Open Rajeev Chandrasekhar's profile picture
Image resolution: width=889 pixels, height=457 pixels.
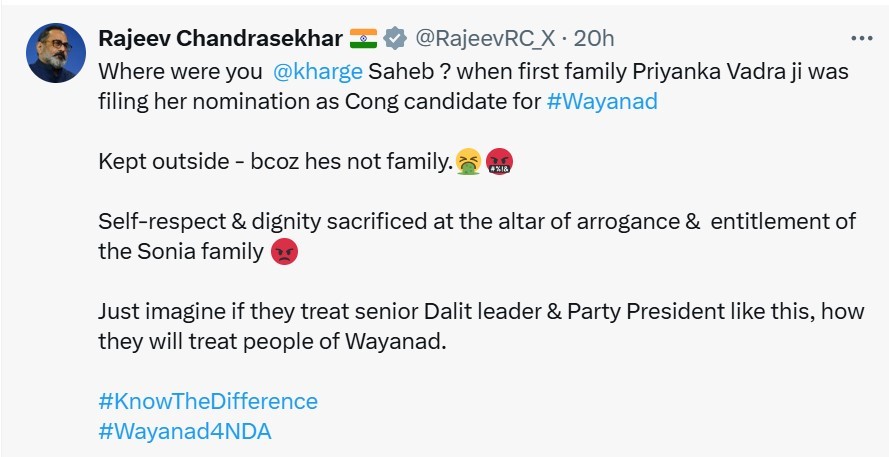(55, 53)
